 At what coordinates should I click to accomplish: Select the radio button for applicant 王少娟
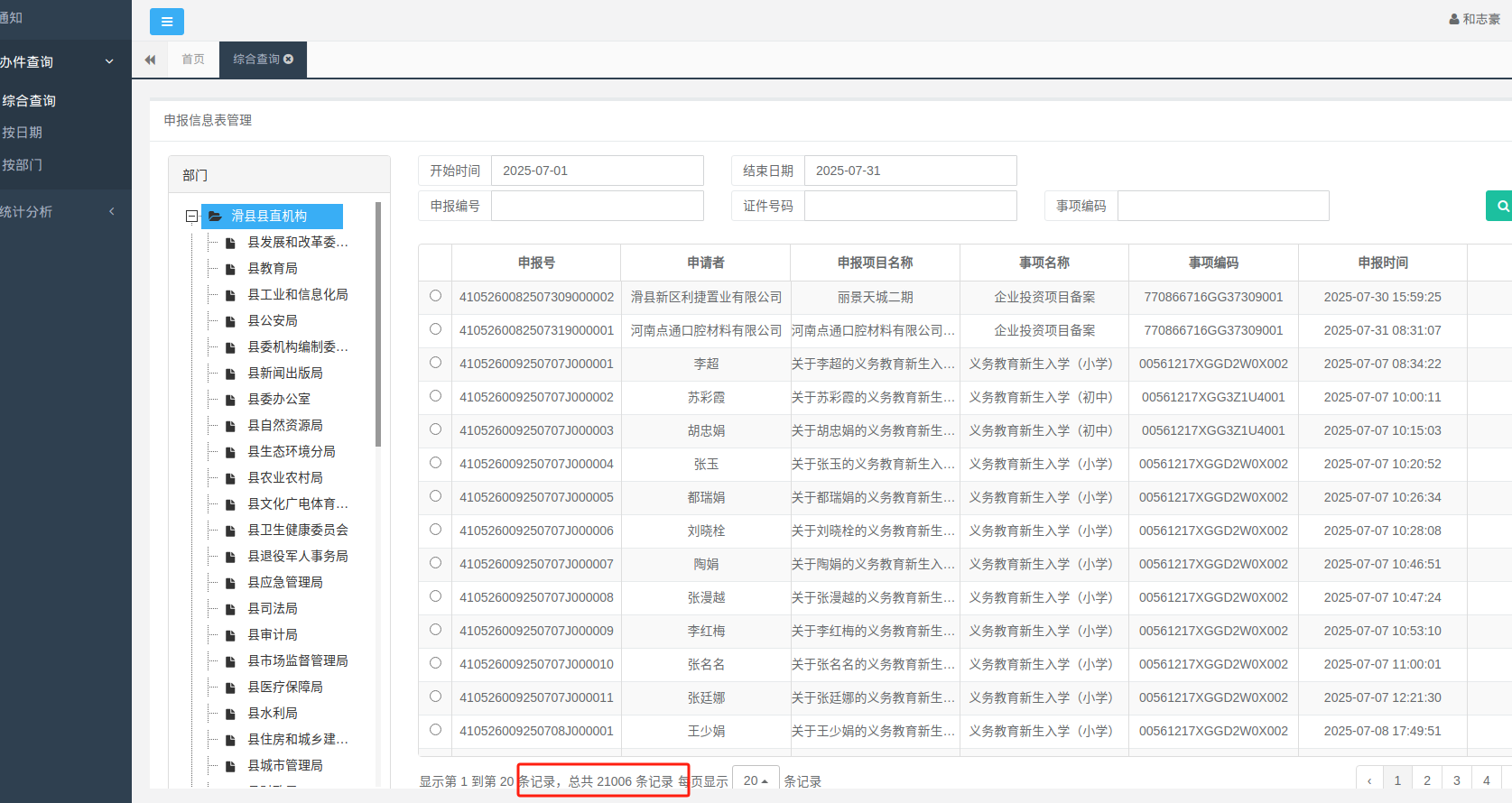(435, 730)
